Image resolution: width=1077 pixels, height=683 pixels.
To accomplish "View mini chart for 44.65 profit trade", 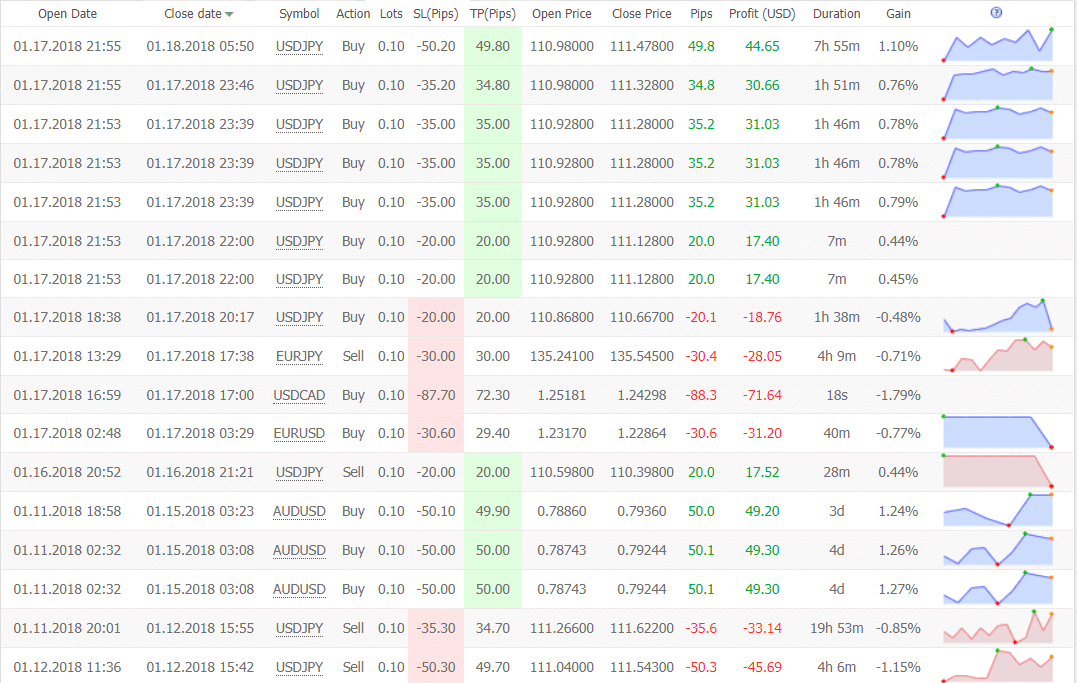I will 997,45.
